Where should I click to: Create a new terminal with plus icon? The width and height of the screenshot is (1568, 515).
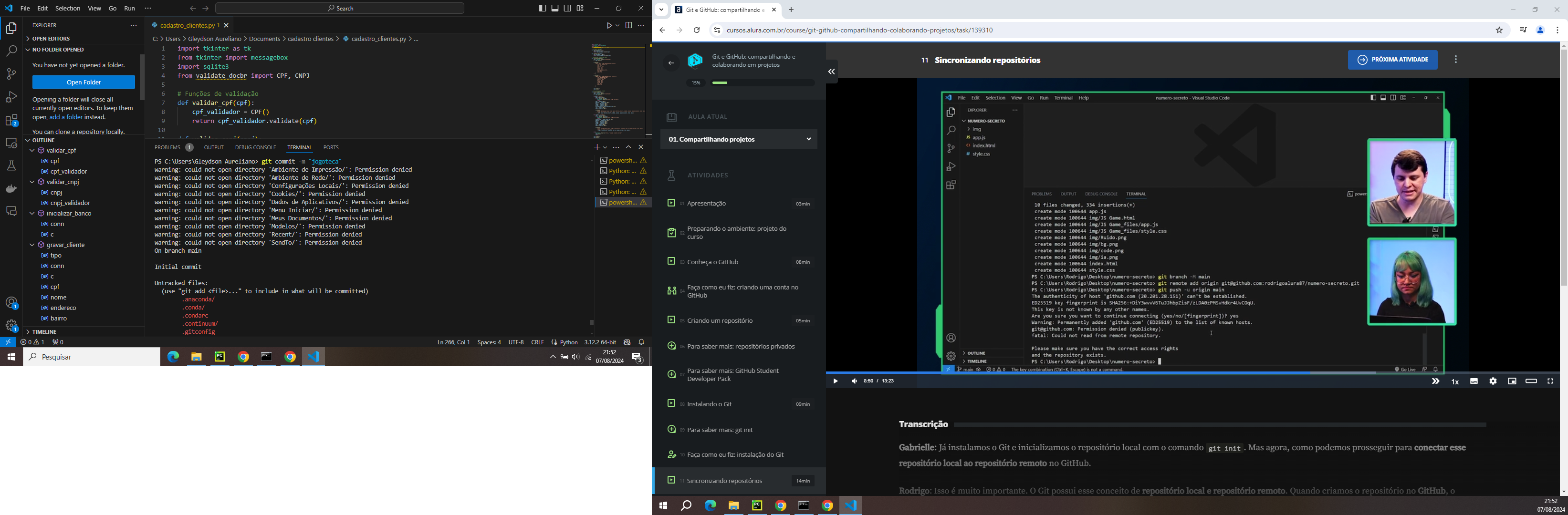pos(596,147)
